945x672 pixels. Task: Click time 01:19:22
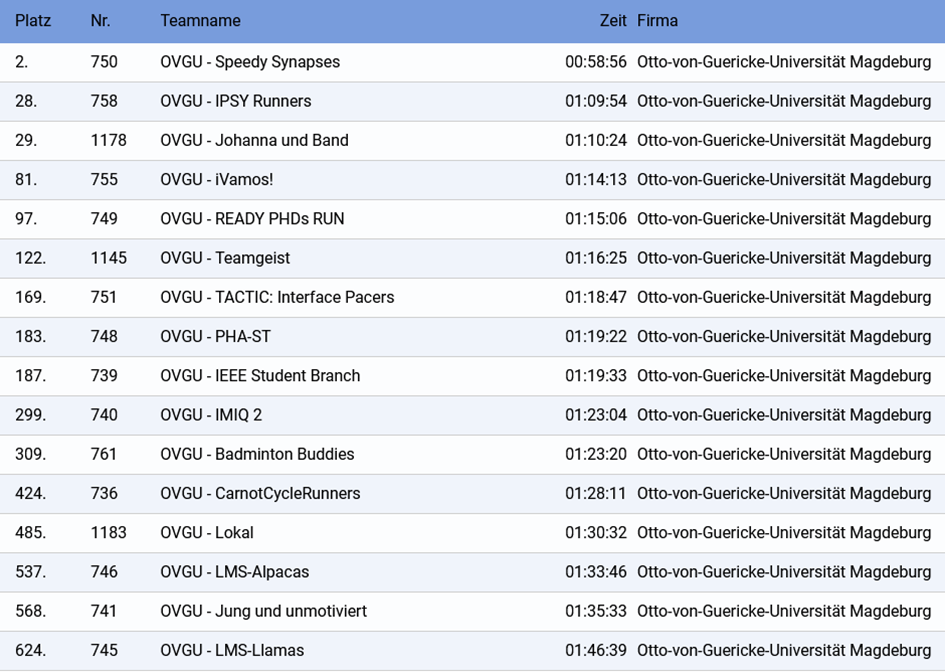tap(596, 336)
